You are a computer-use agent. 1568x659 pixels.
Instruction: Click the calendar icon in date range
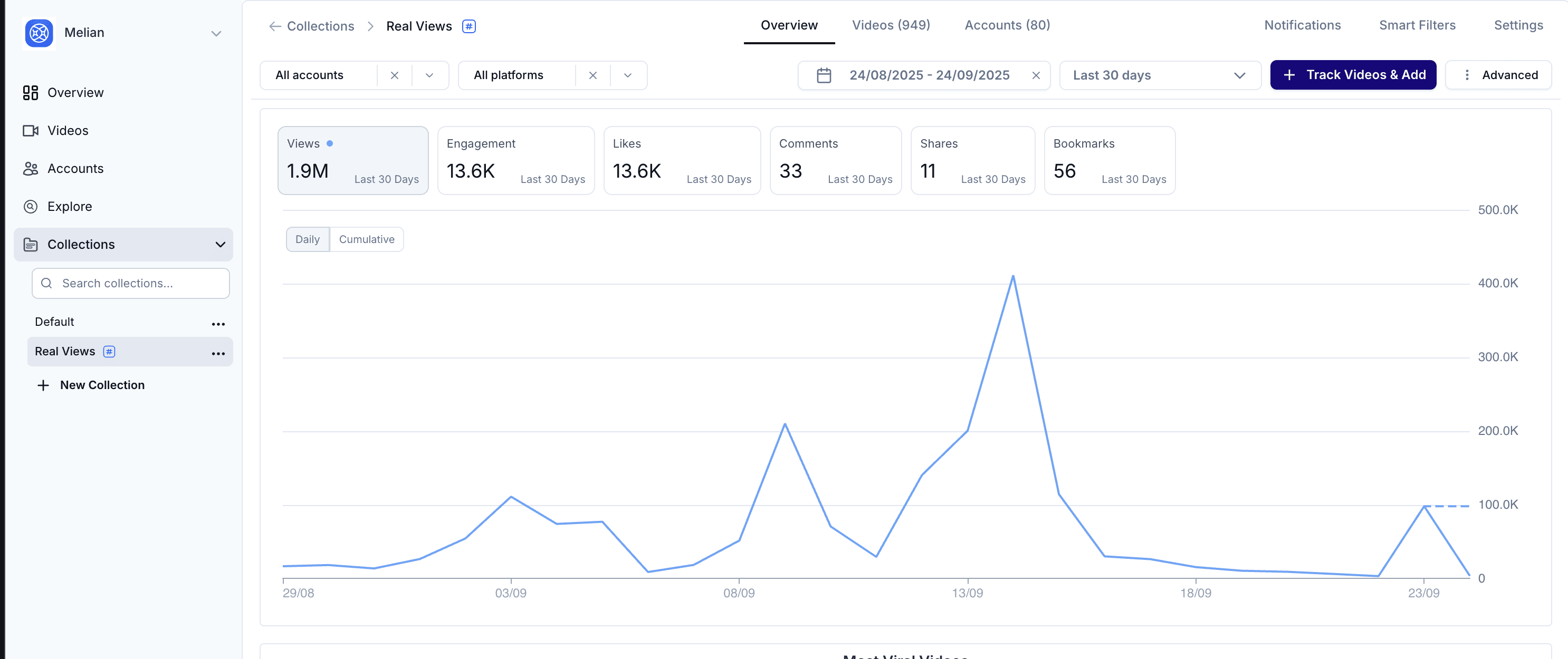824,75
